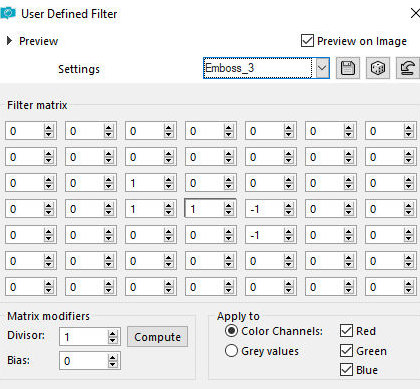Click the PaintShop app icon in title bar

[8, 13]
